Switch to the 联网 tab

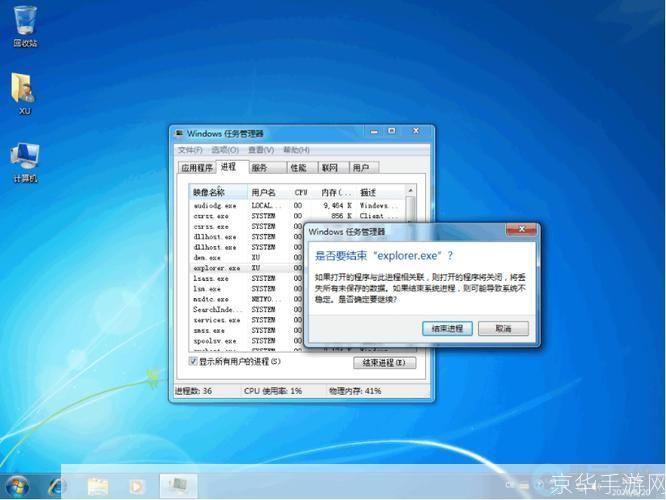coord(333,168)
